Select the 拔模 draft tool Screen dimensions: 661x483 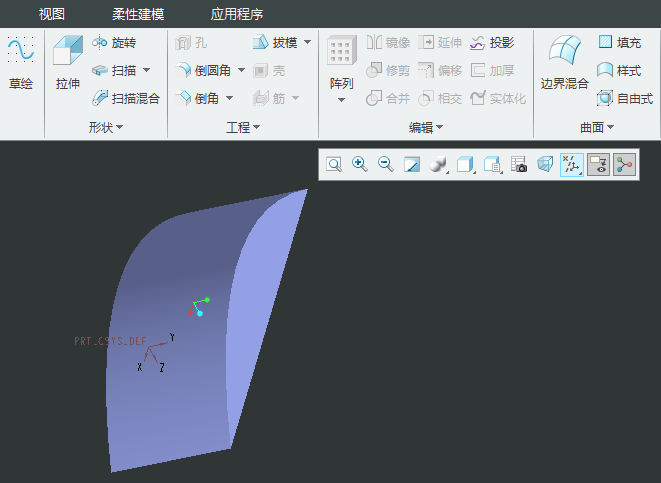click(275, 43)
